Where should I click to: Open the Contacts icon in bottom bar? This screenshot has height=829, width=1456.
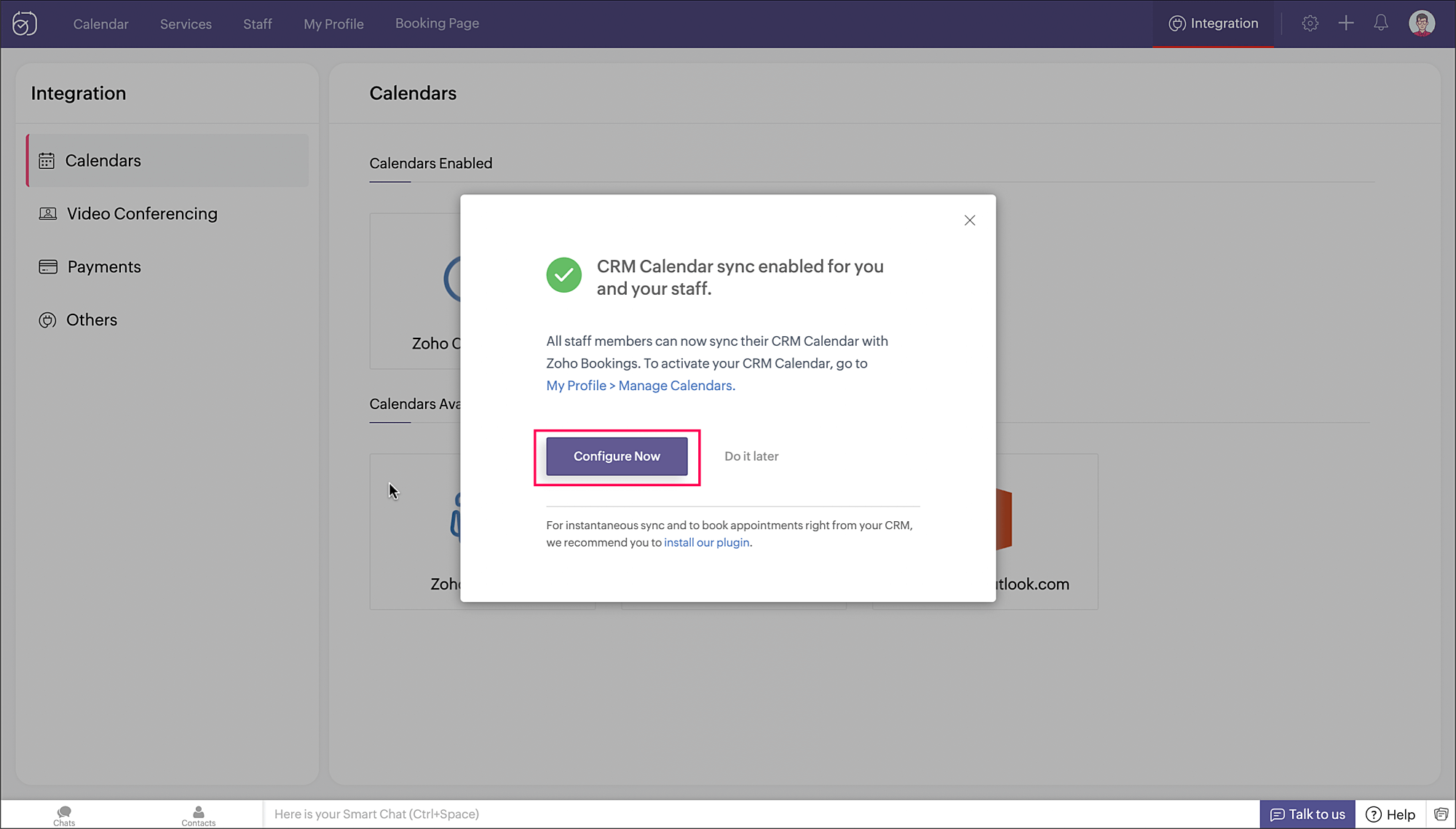point(198,815)
